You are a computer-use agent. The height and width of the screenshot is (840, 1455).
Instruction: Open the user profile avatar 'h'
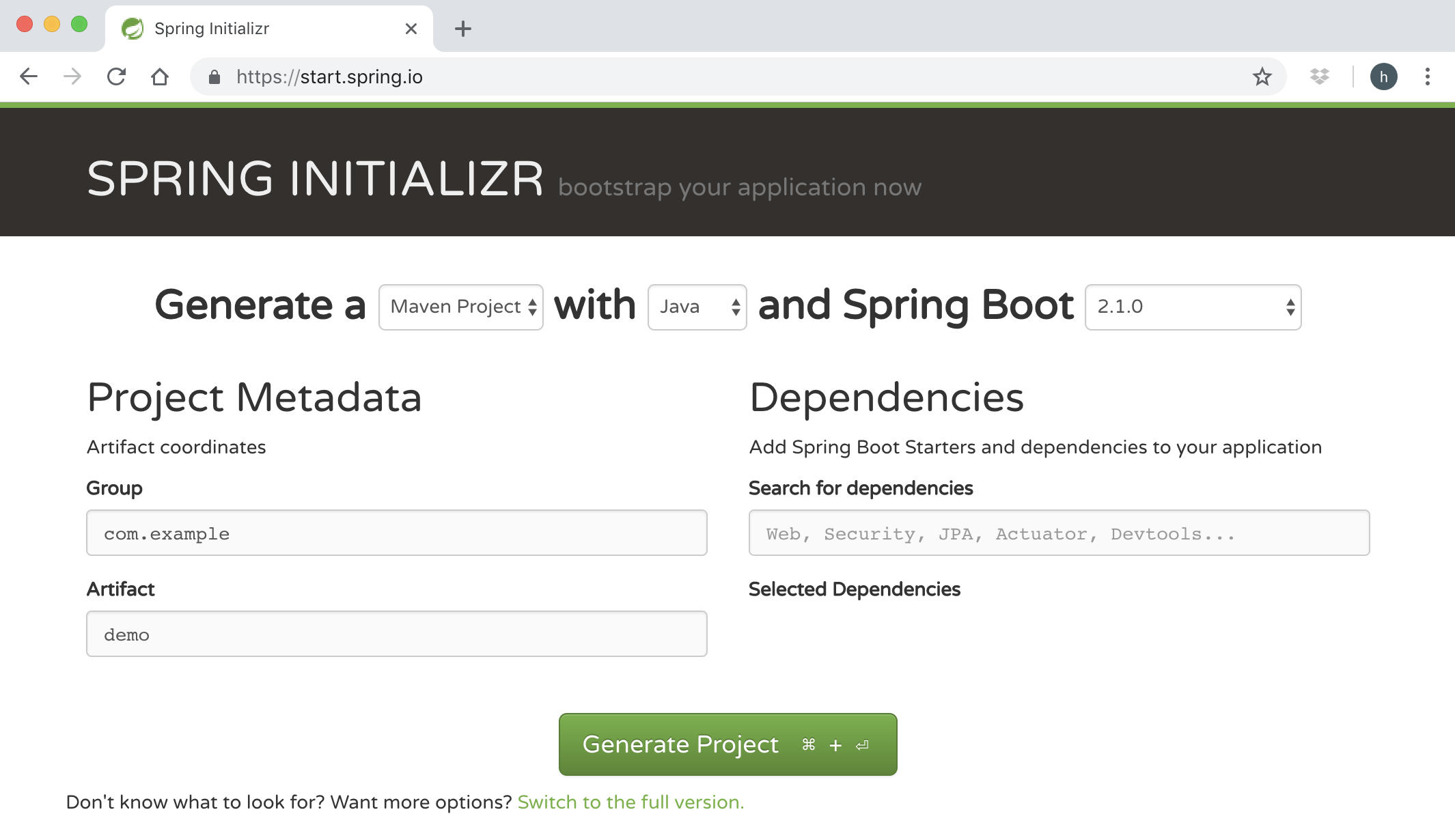[x=1383, y=76]
